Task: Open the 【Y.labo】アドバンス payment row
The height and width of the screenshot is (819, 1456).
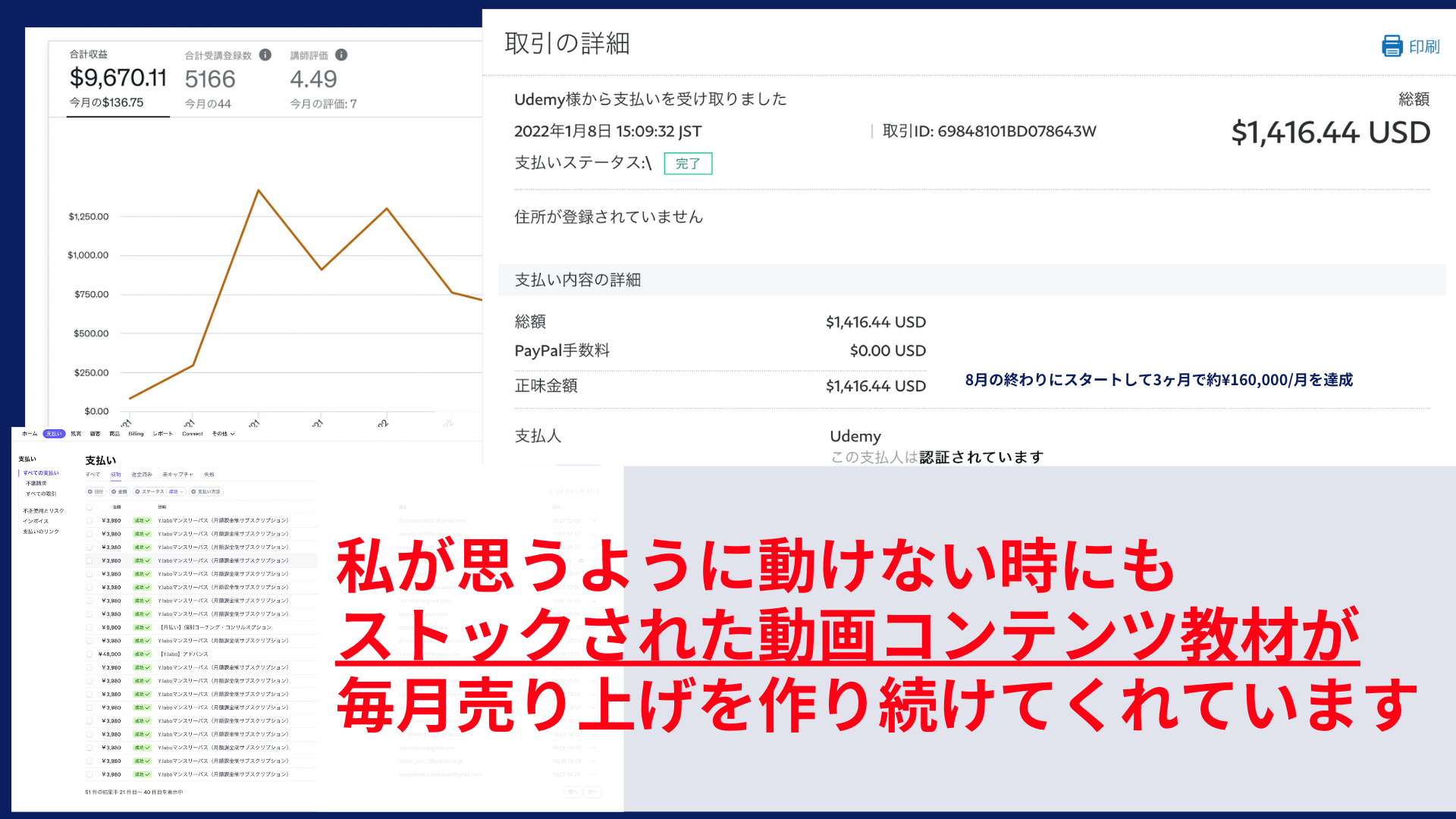Action: 201,654
